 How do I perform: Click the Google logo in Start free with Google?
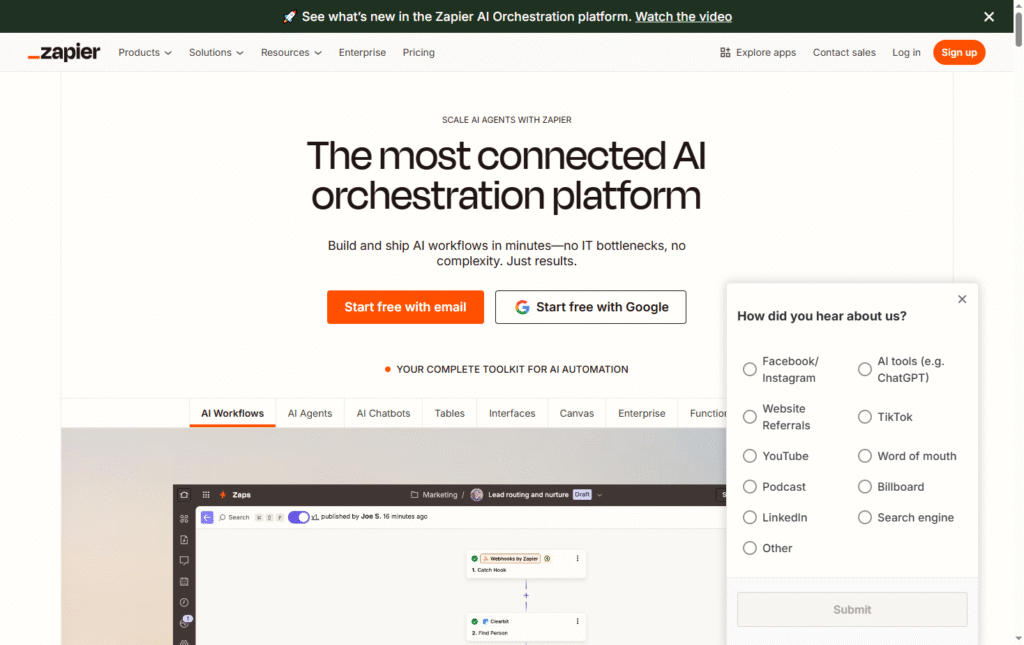[522, 307]
